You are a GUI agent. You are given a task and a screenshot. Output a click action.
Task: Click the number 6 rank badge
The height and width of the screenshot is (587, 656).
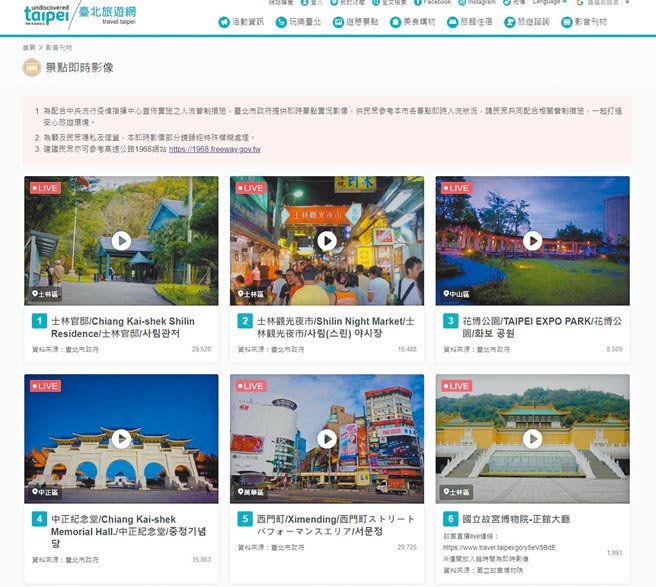(451, 519)
